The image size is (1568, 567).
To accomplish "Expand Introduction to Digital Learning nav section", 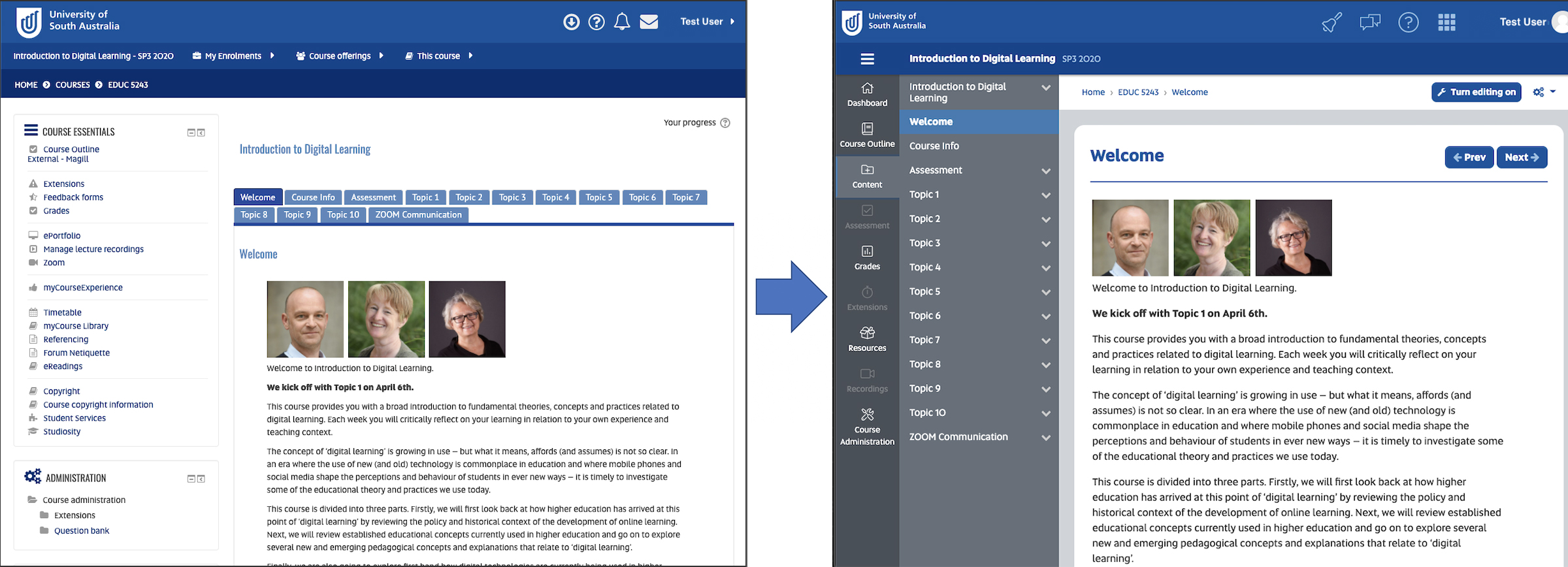I will [x=1046, y=88].
